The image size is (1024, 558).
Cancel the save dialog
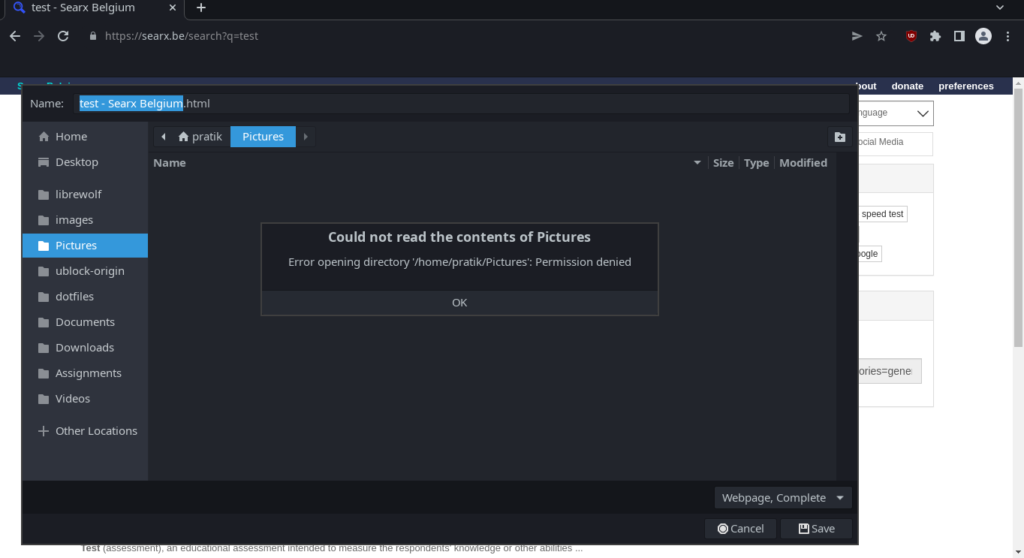pos(741,529)
